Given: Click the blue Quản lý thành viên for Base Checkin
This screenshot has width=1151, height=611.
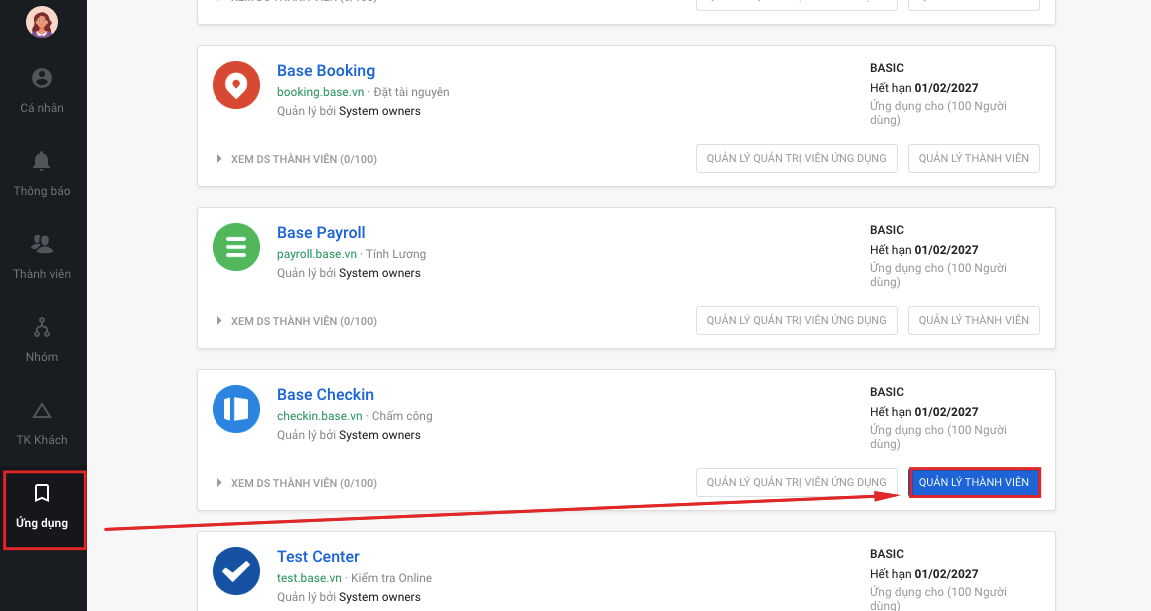Looking at the screenshot, I should (974, 482).
